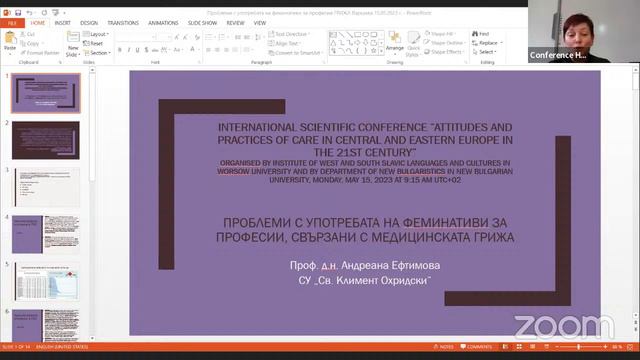Click the zoom slider handle
Viewport: 640px width, 360px height.
pyautogui.click(x=579, y=347)
